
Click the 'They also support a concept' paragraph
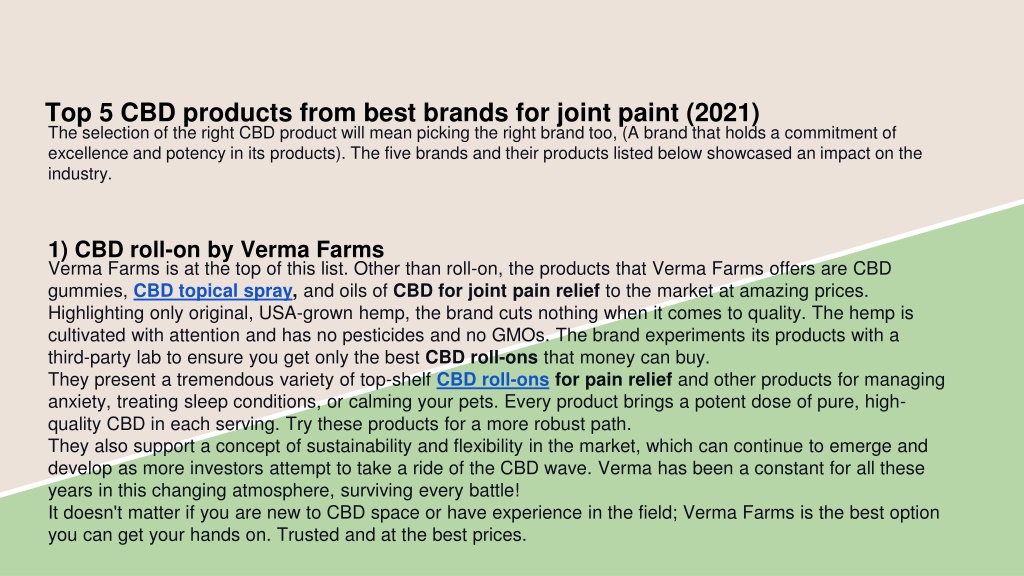(487, 468)
